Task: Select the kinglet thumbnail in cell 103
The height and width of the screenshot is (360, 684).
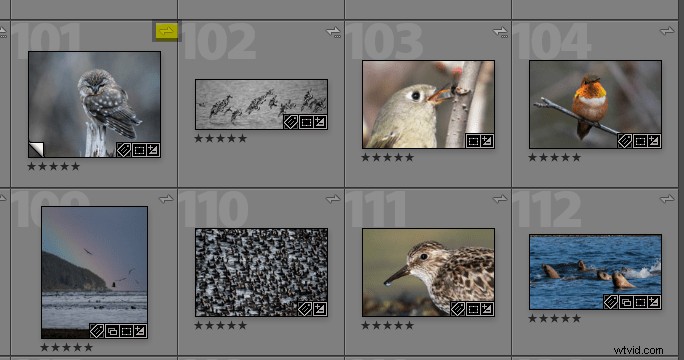Action: (428, 104)
